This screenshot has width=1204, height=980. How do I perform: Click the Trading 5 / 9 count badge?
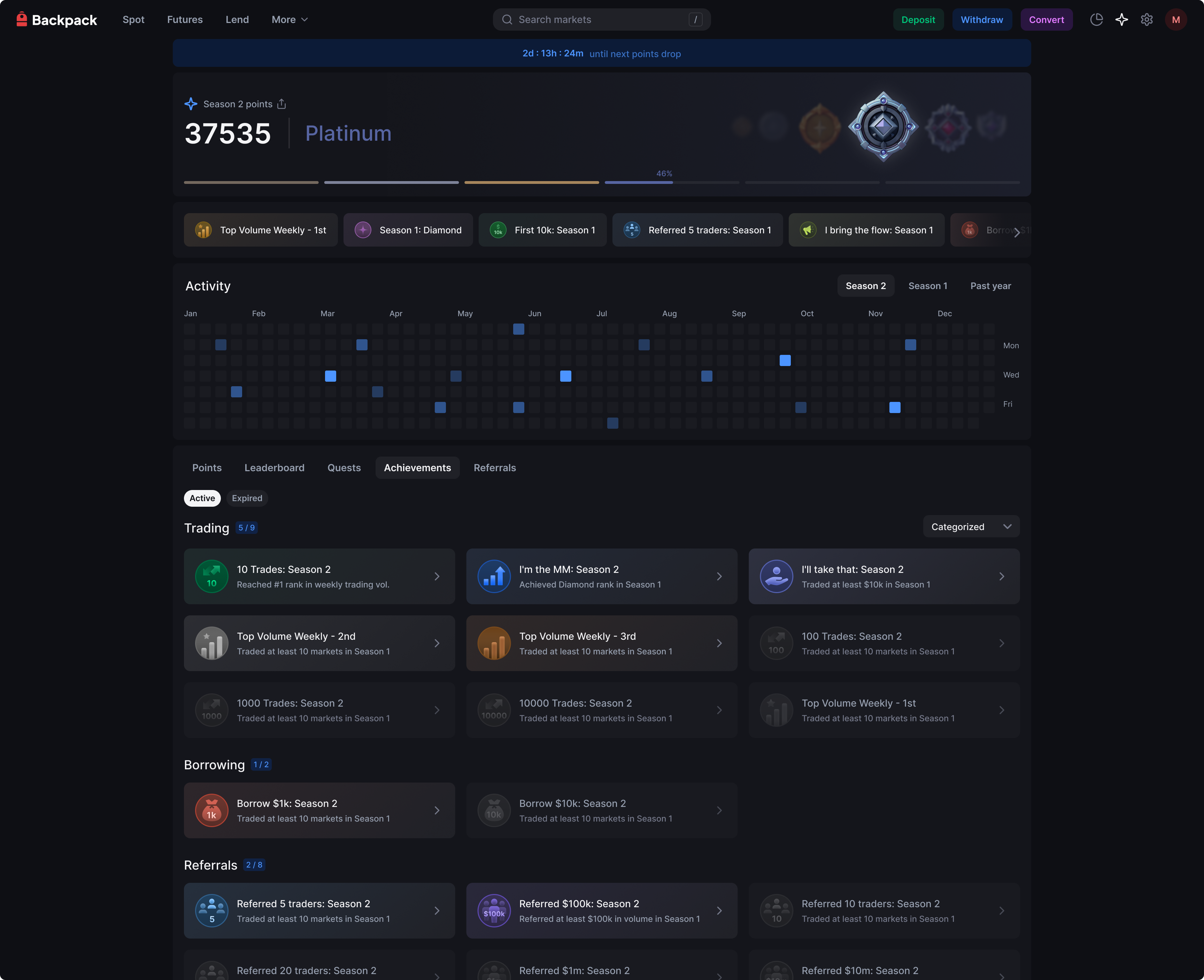pyautogui.click(x=246, y=528)
